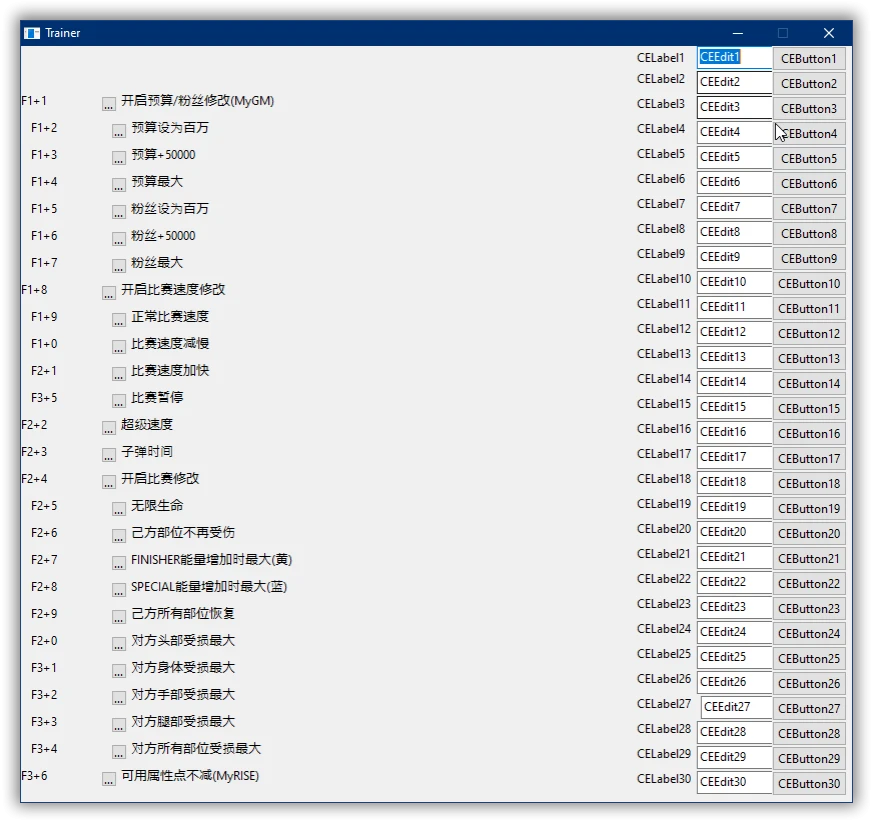Toggle the 可用属性点不减(MyRISE) checkbox
This screenshot has width=872, height=823.
coord(108,779)
